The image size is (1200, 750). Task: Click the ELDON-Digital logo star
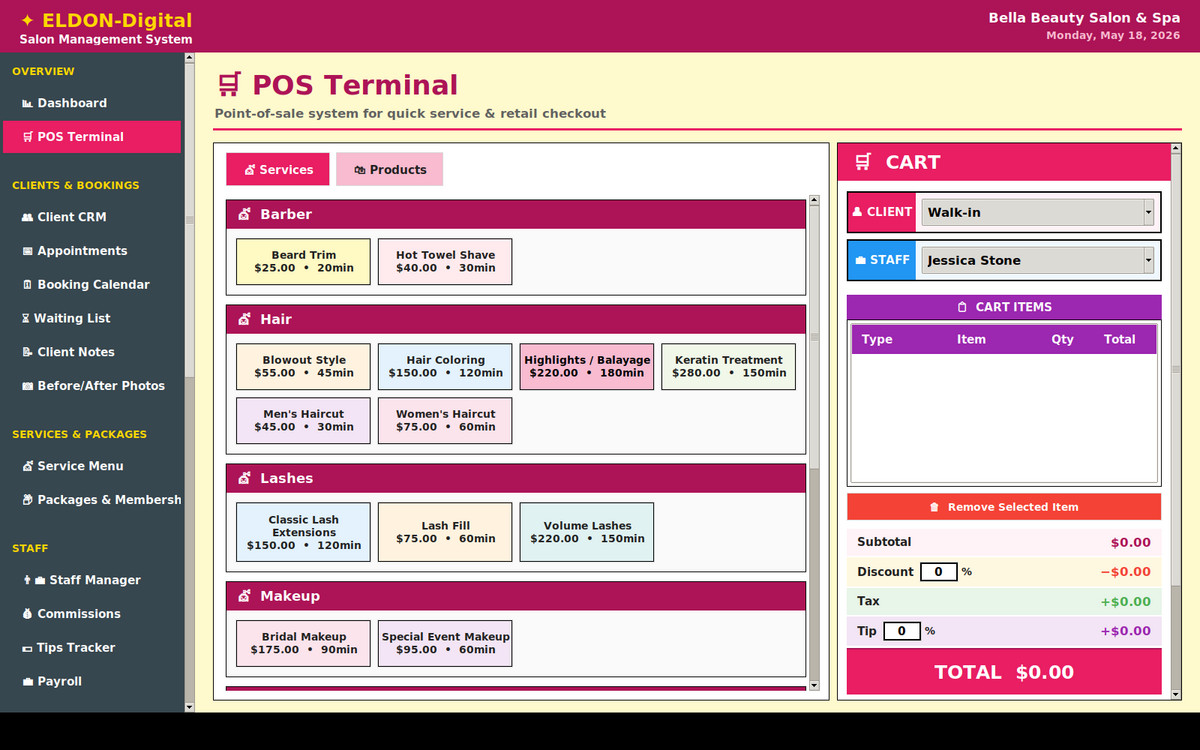(27, 20)
